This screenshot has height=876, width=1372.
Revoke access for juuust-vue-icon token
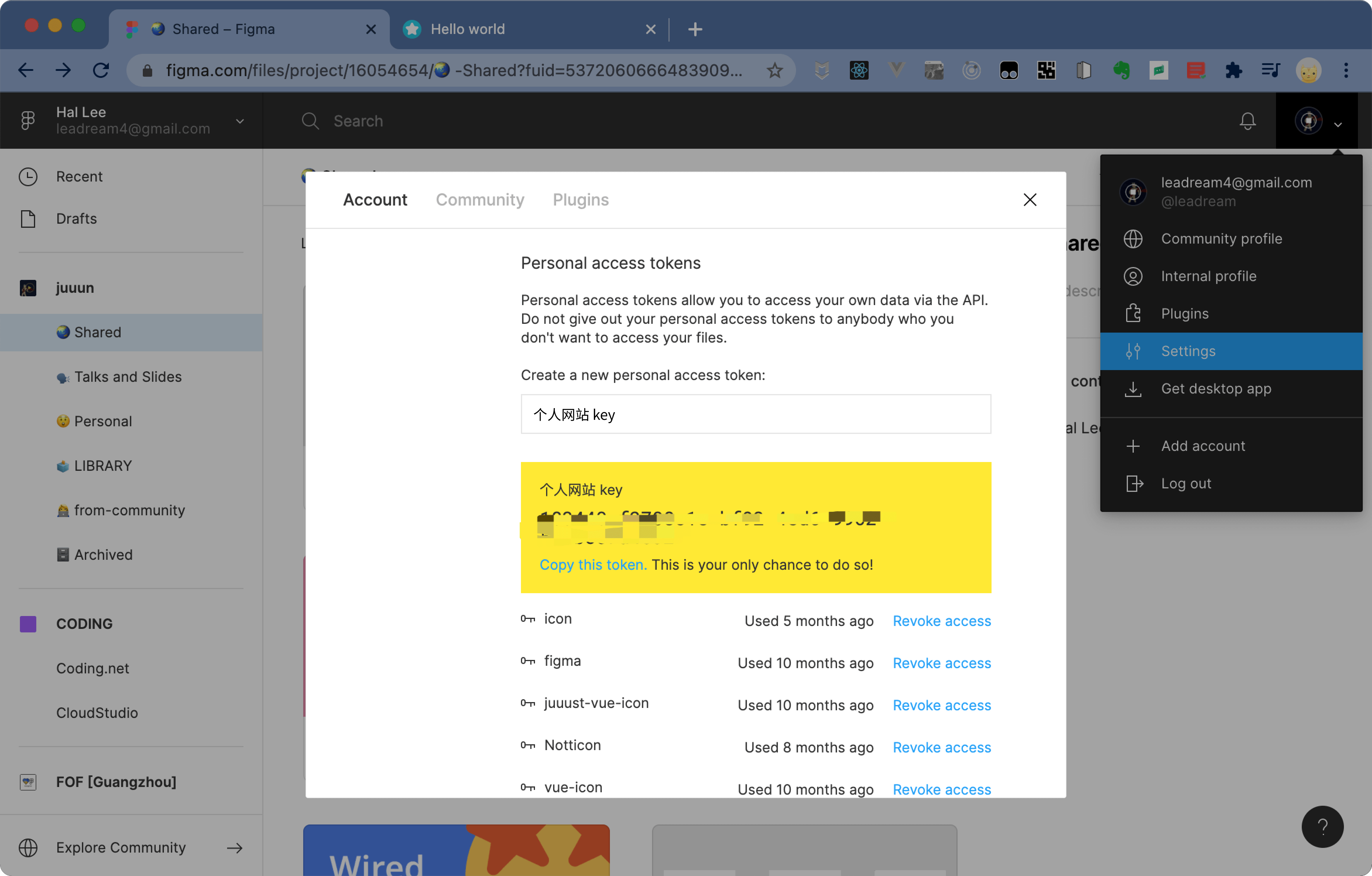click(x=942, y=705)
